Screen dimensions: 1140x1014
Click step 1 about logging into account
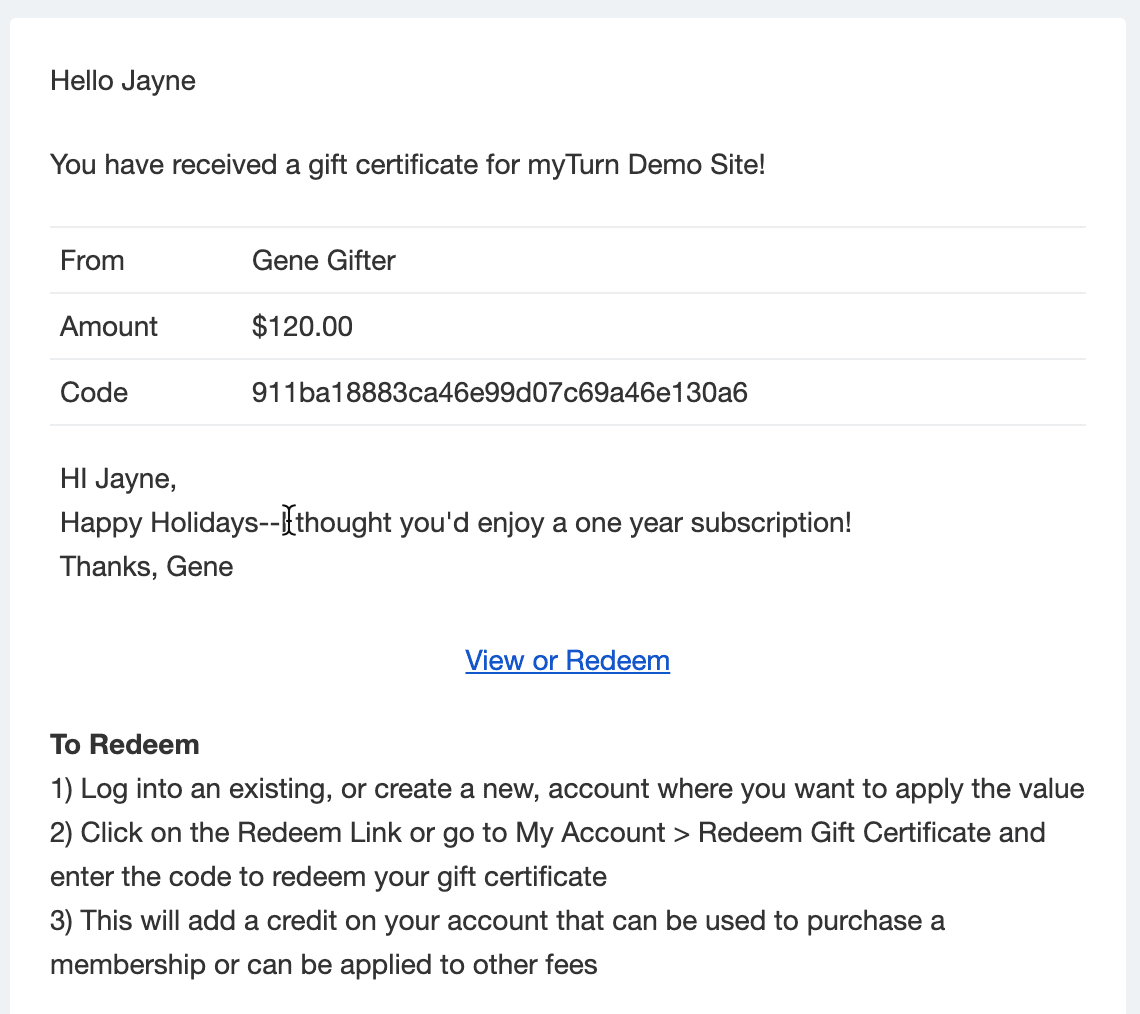[x=567, y=789]
